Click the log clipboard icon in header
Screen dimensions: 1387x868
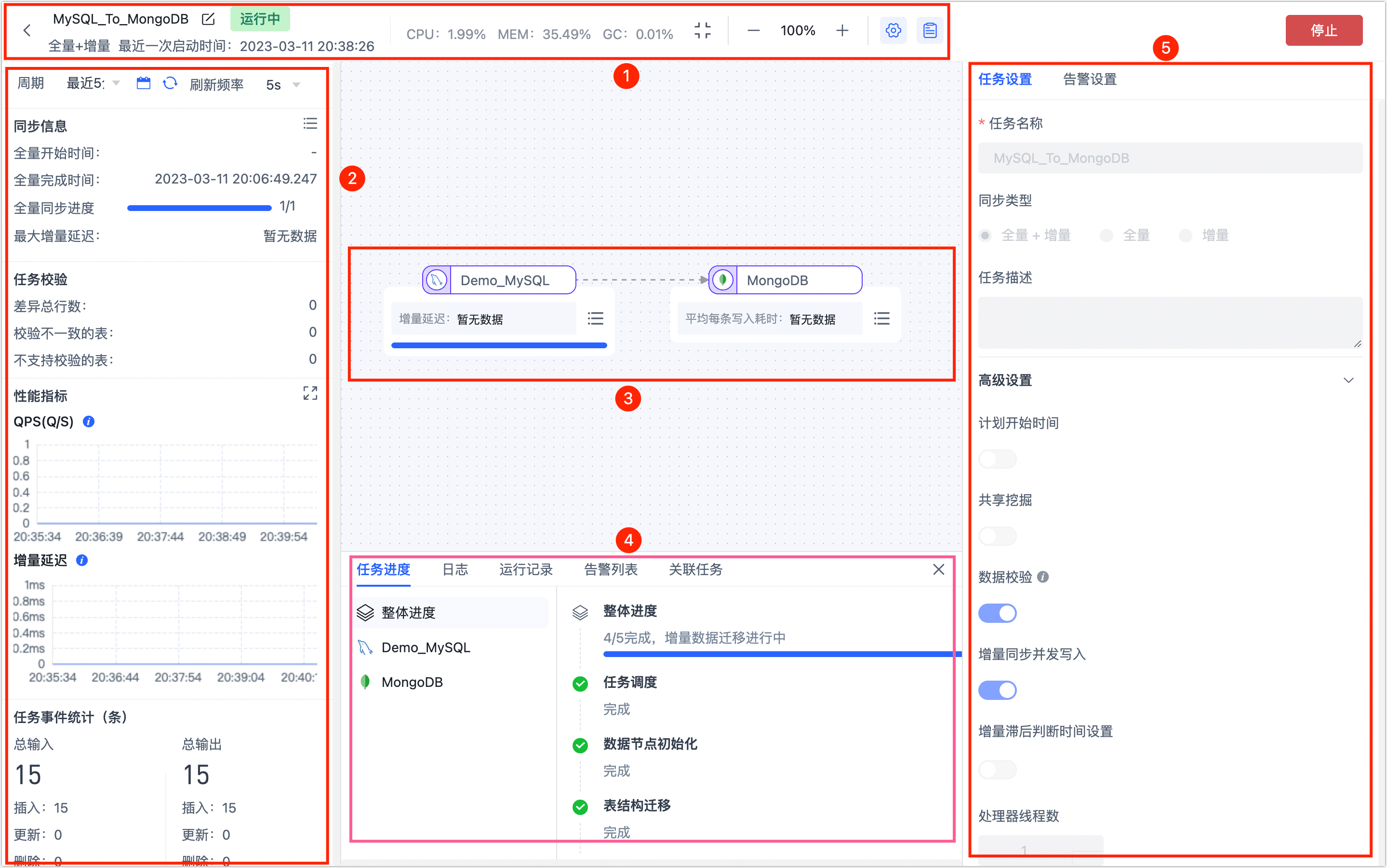click(x=929, y=30)
